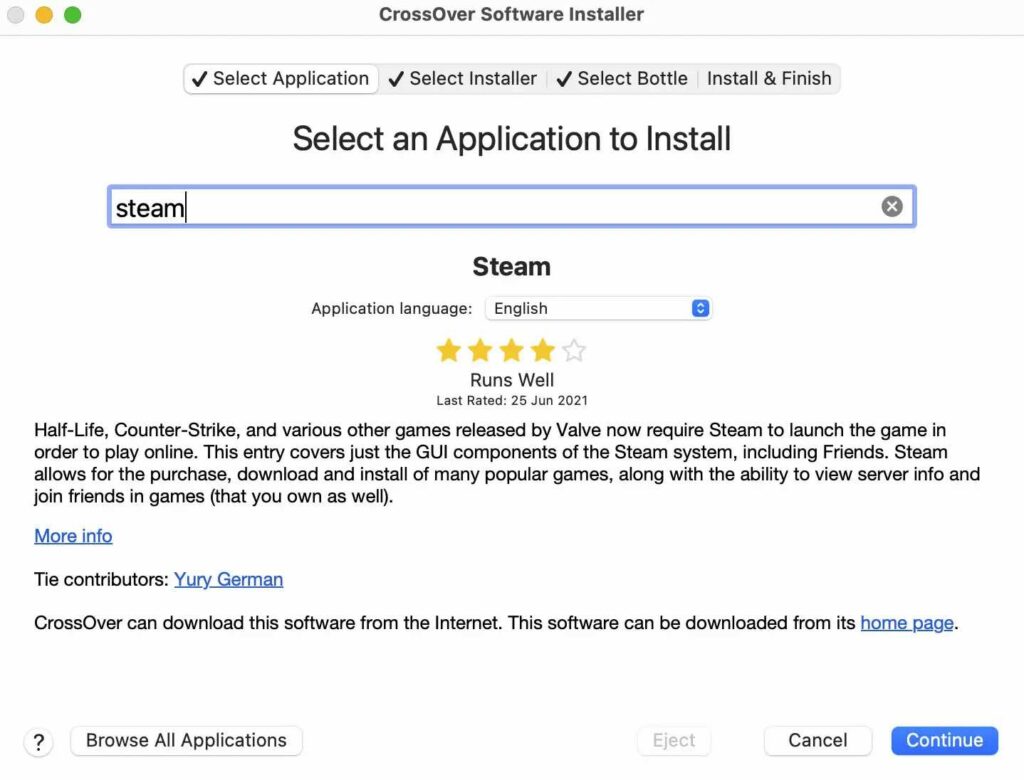Open the help question mark button
1024x780 pixels.
39,741
